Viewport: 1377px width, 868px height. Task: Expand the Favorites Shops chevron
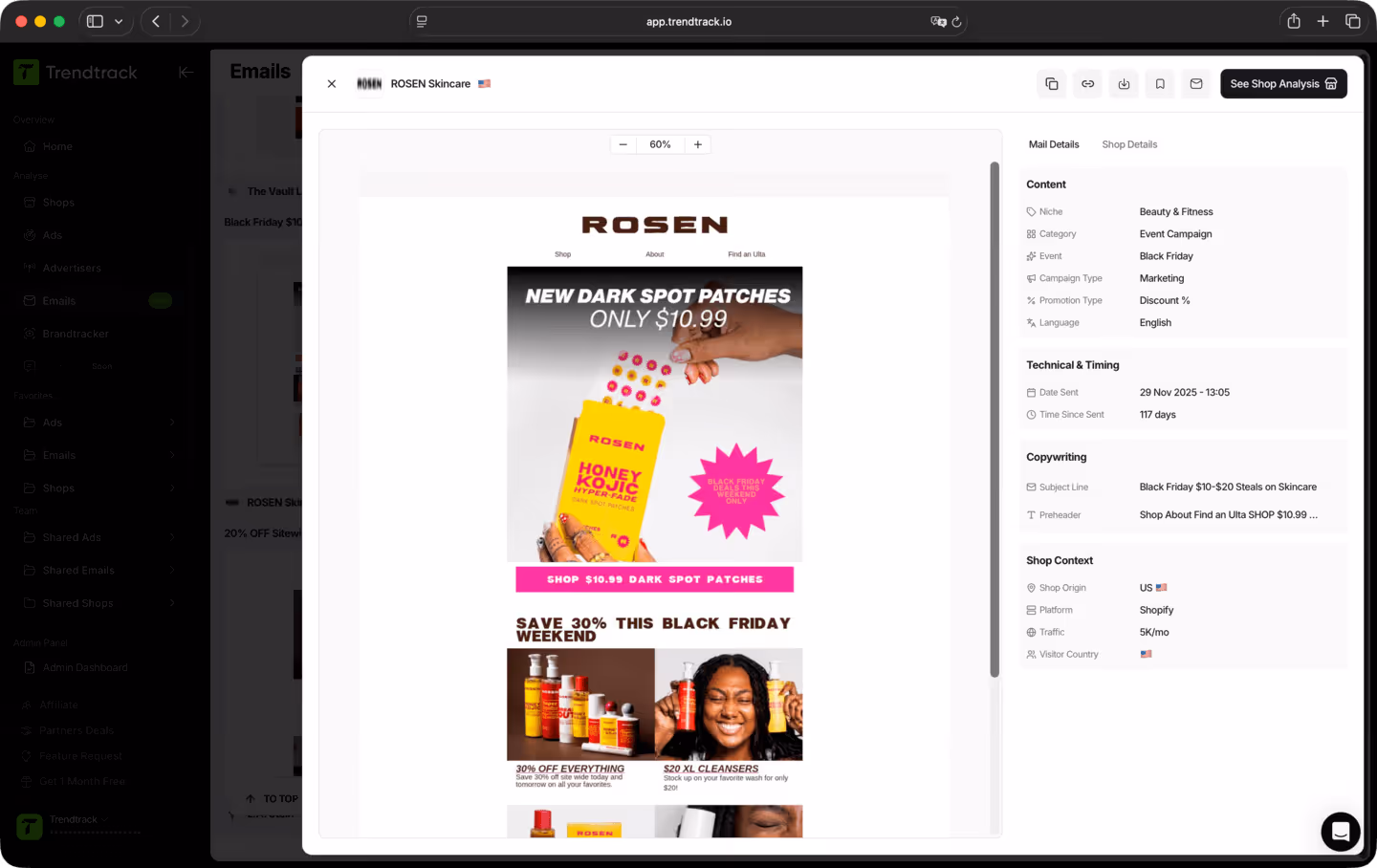(172, 488)
